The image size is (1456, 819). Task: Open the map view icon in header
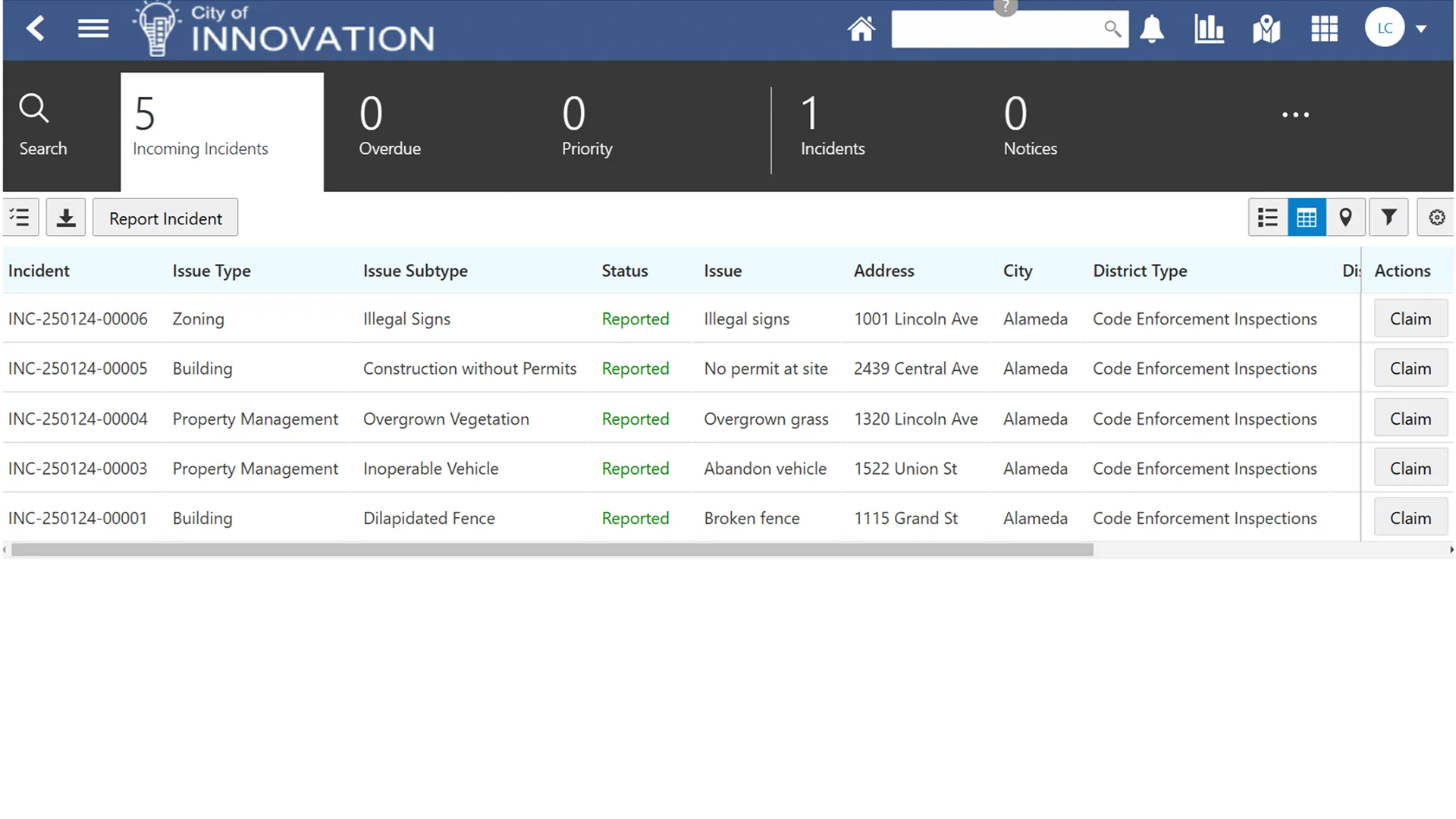pyautogui.click(x=1266, y=30)
